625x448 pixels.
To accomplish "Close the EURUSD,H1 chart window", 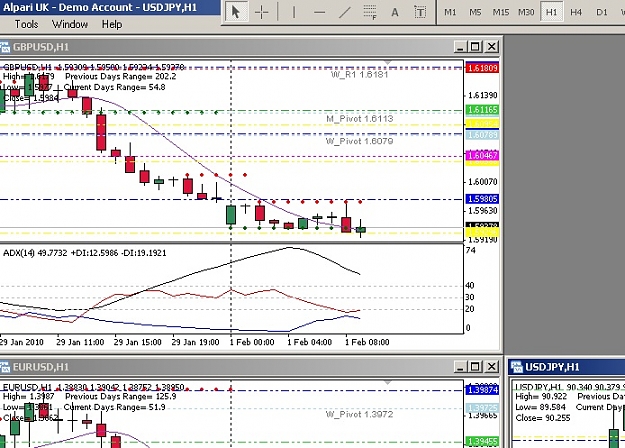I will [x=492, y=367].
